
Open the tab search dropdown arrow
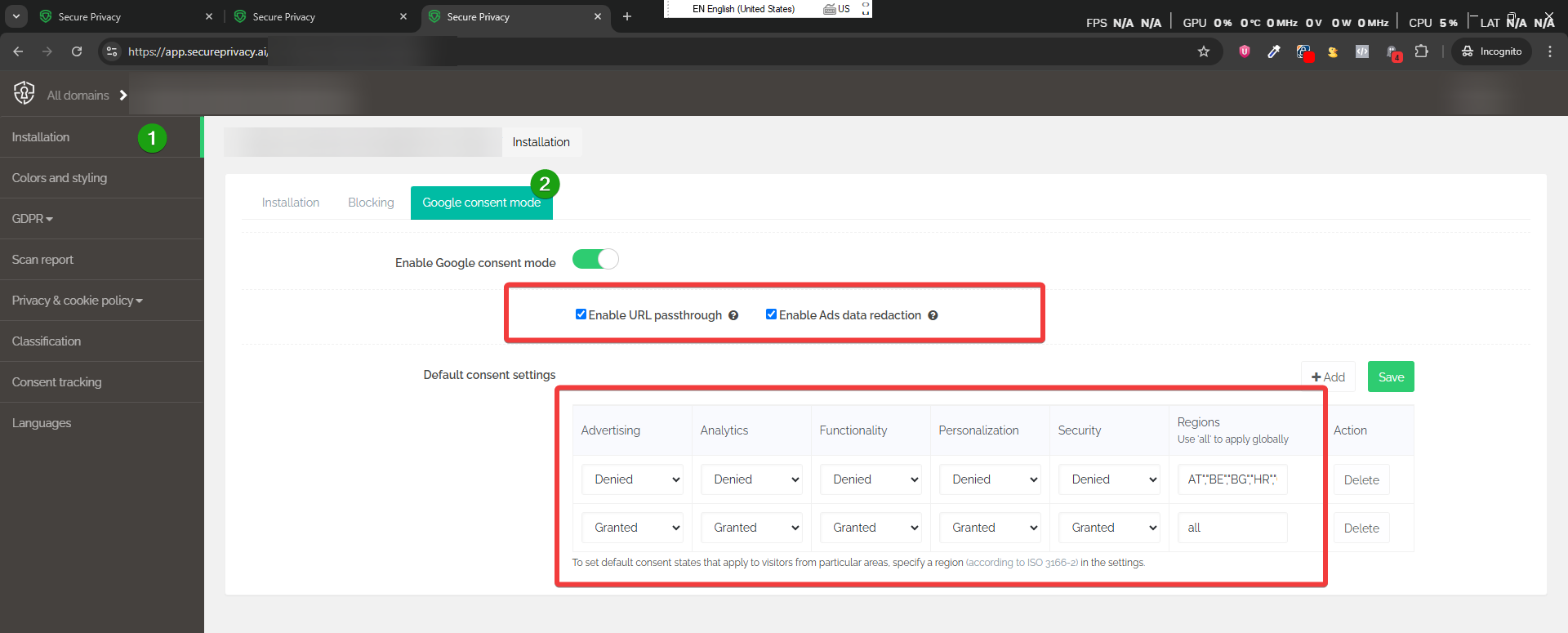click(x=16, y=16)
